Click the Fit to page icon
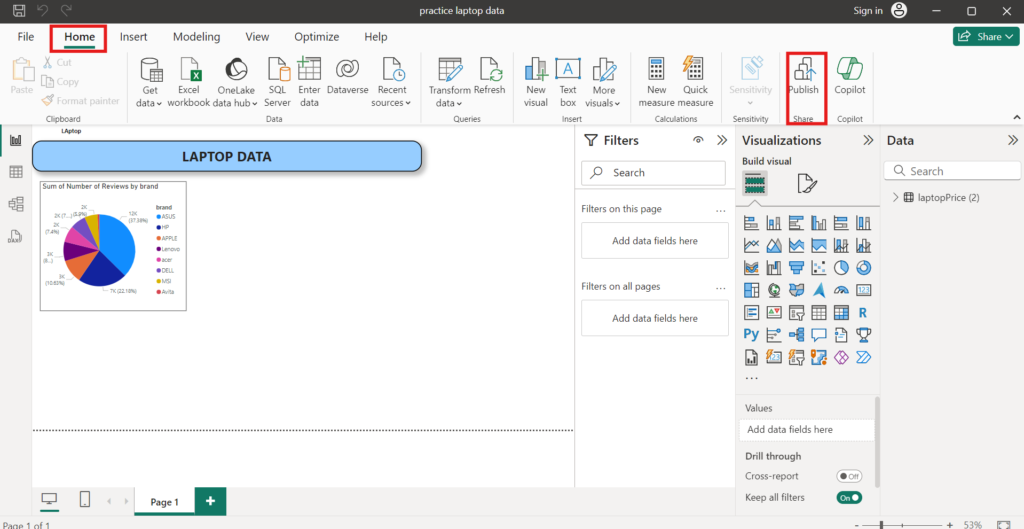This screenshot has width=1024, height=529. [x=1004, y=524]
